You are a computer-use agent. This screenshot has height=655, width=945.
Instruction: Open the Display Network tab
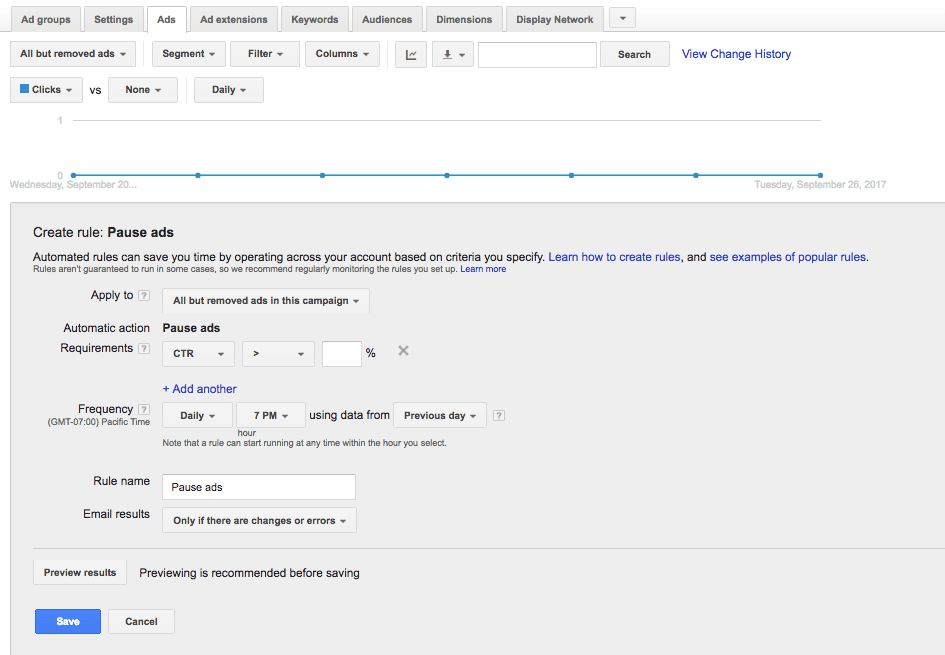553,18
